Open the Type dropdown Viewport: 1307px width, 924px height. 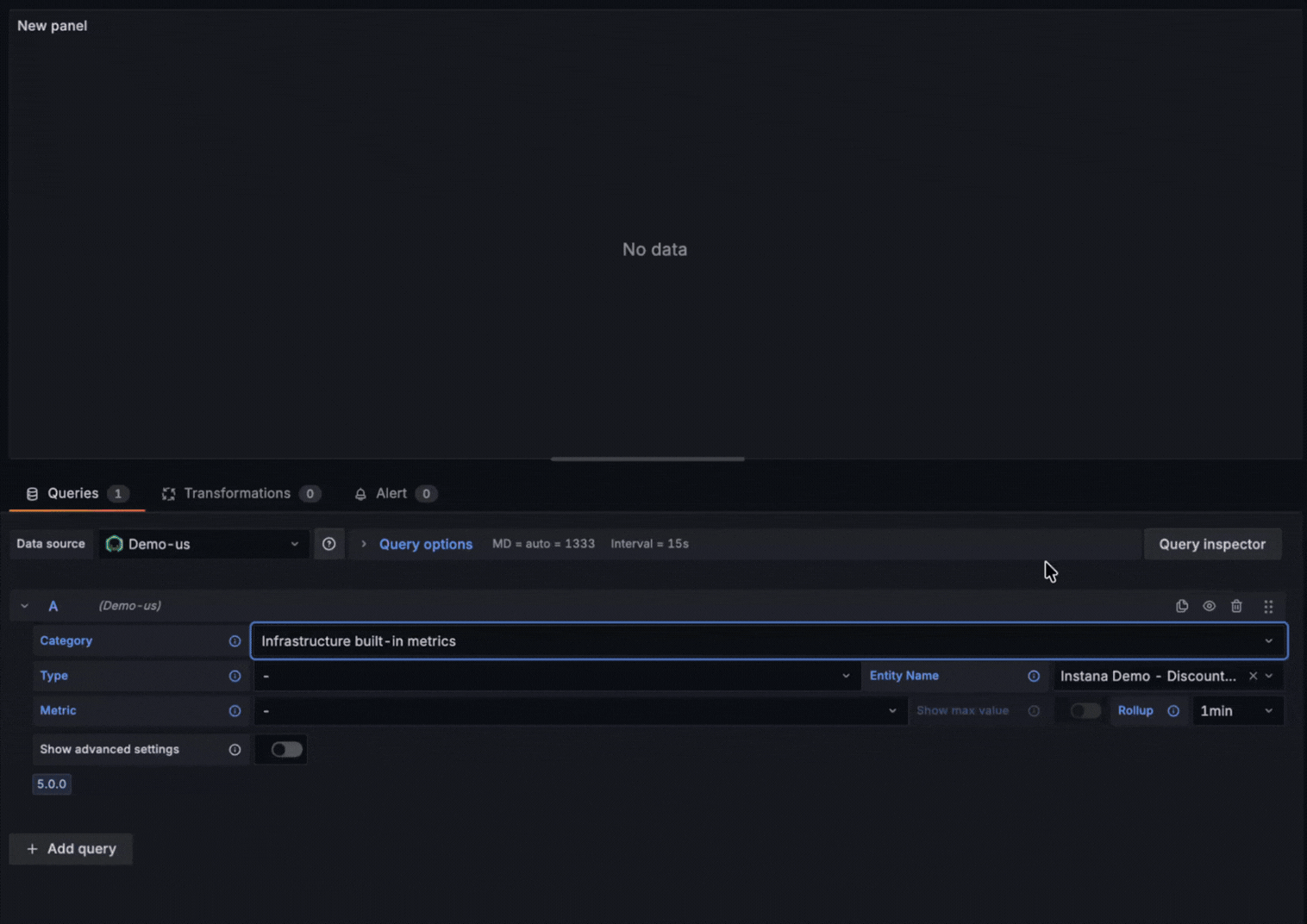pyautogui.click(x=556, y=676)
